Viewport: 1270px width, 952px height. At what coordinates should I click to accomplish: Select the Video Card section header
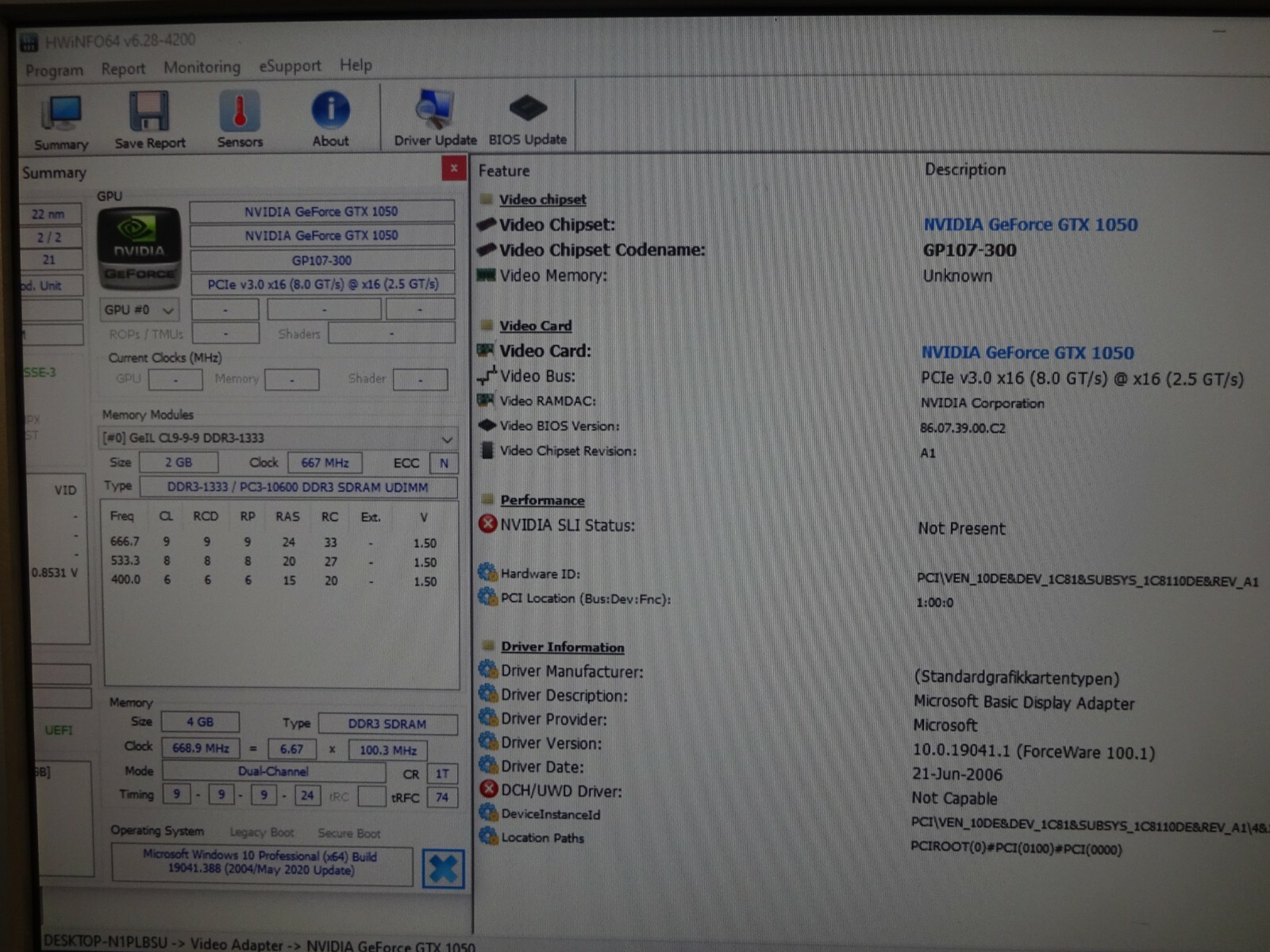pos(536,326)
